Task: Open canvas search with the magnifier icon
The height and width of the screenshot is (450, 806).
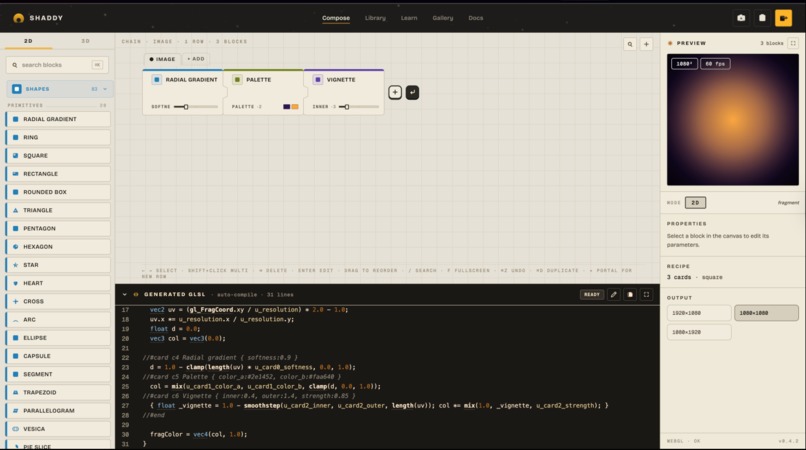Action: [630, 44]
